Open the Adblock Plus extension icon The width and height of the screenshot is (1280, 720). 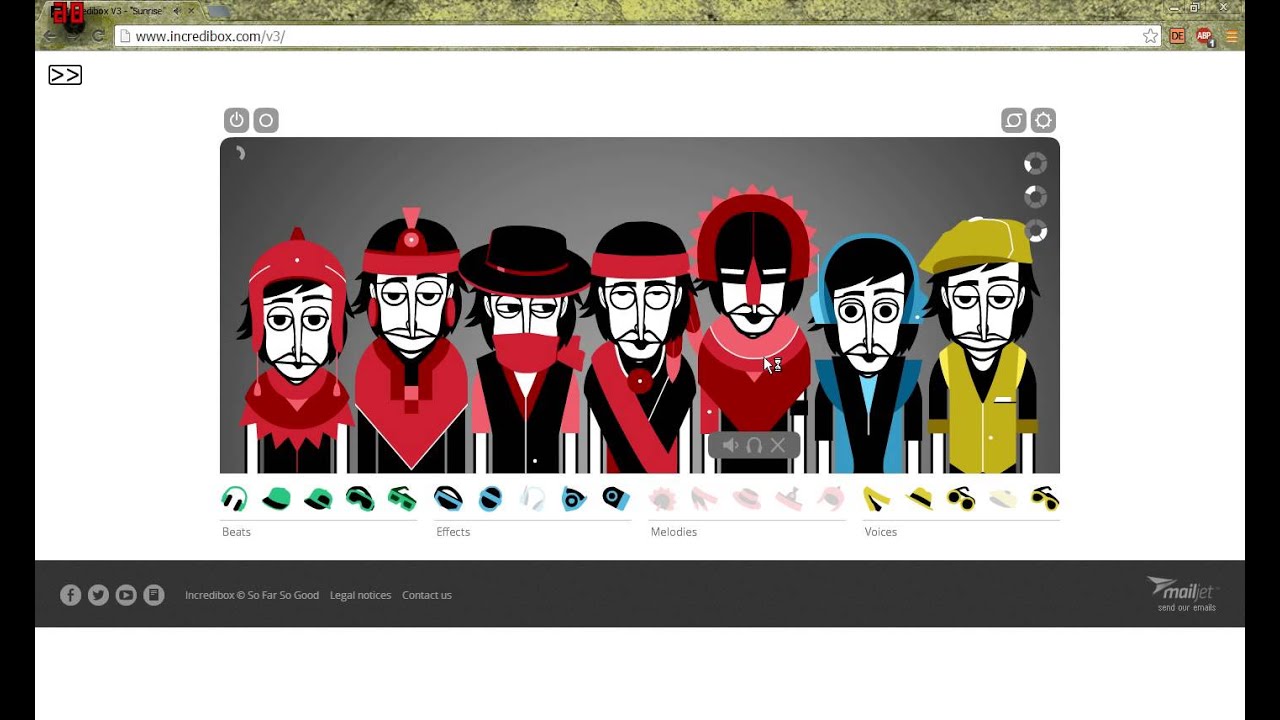(1204, 36)
